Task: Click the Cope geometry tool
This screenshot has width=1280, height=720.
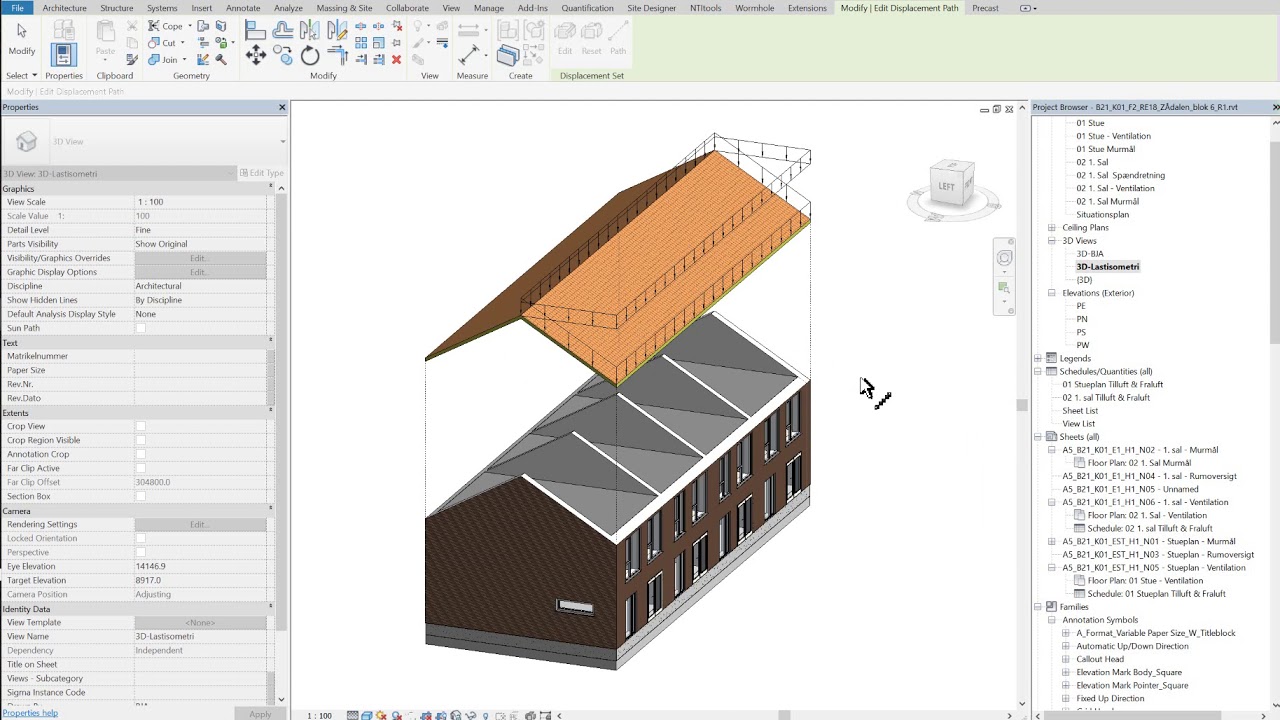Action: [x=165, y=26]
